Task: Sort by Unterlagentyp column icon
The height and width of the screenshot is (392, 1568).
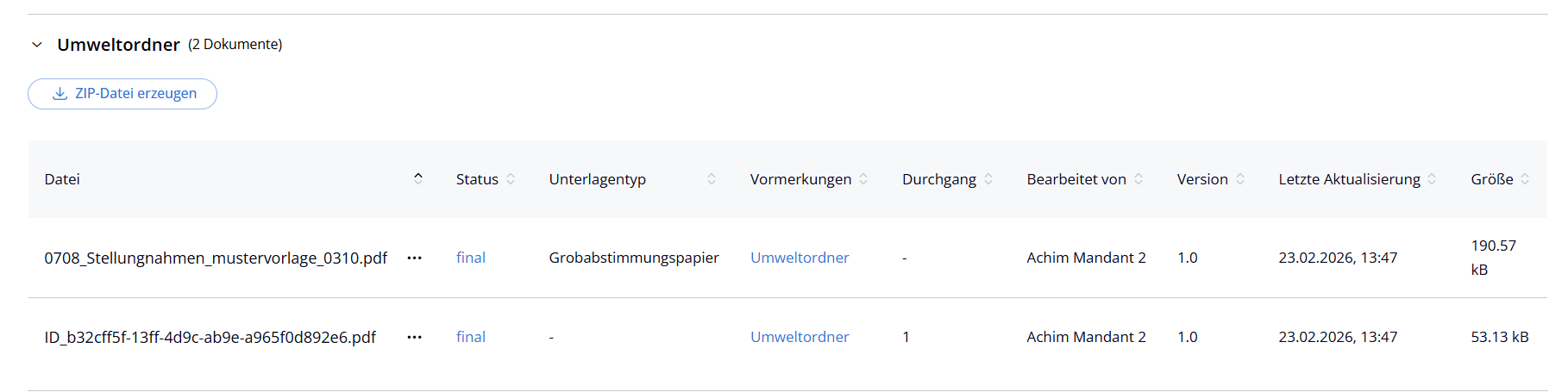Action: point(712,179)
